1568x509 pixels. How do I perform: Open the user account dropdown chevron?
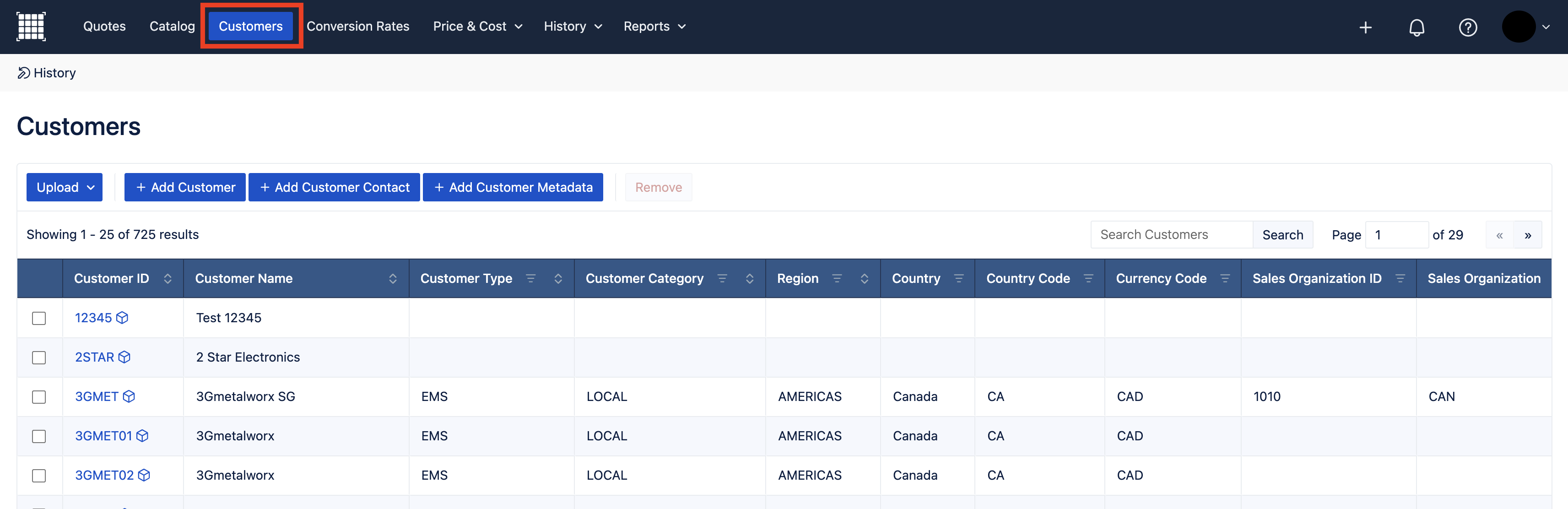[x=1546, y=27]
